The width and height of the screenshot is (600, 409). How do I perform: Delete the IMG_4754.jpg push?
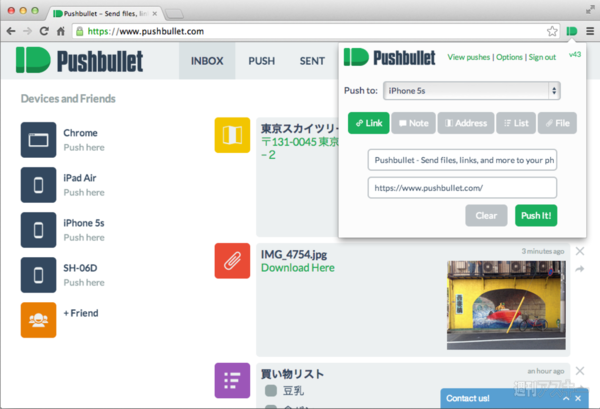(580, 251)
